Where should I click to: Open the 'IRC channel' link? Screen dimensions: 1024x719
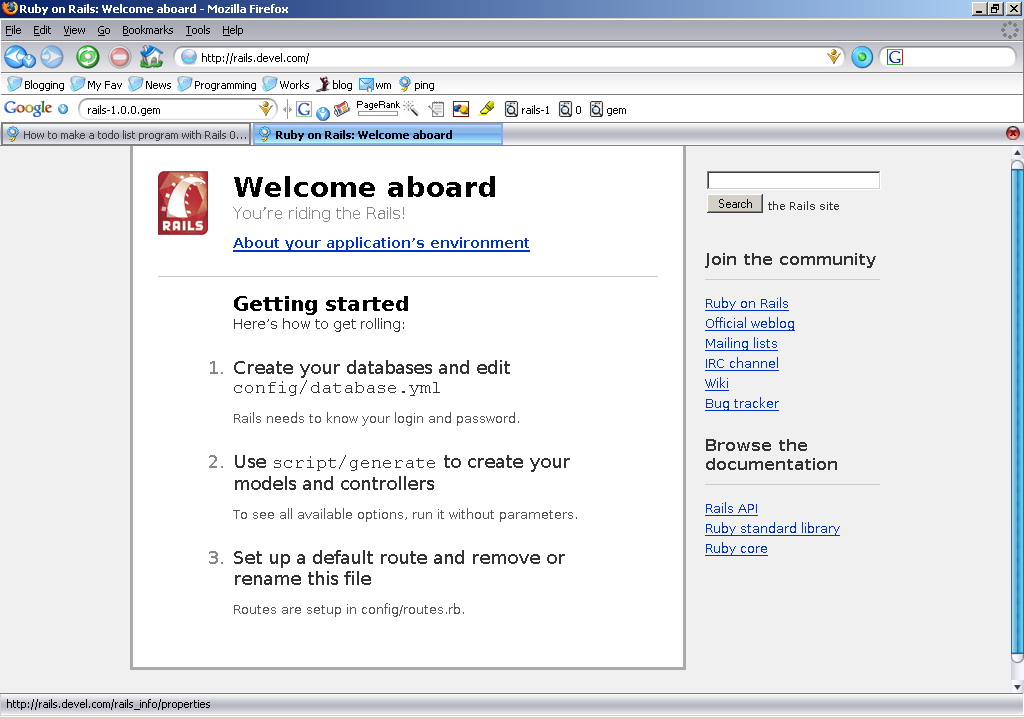click(x=742, y=364)
